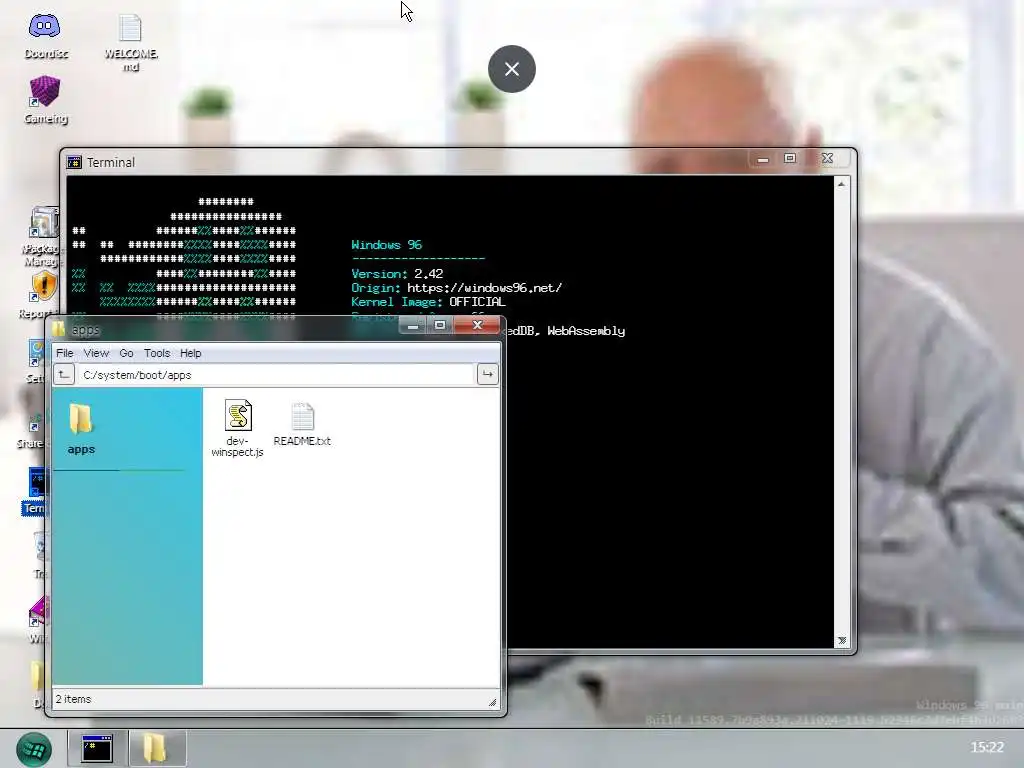Click the apps window title bar folder icon
Image resolution: width=1024 pixels, height=768 pixels.
[59, 328]
